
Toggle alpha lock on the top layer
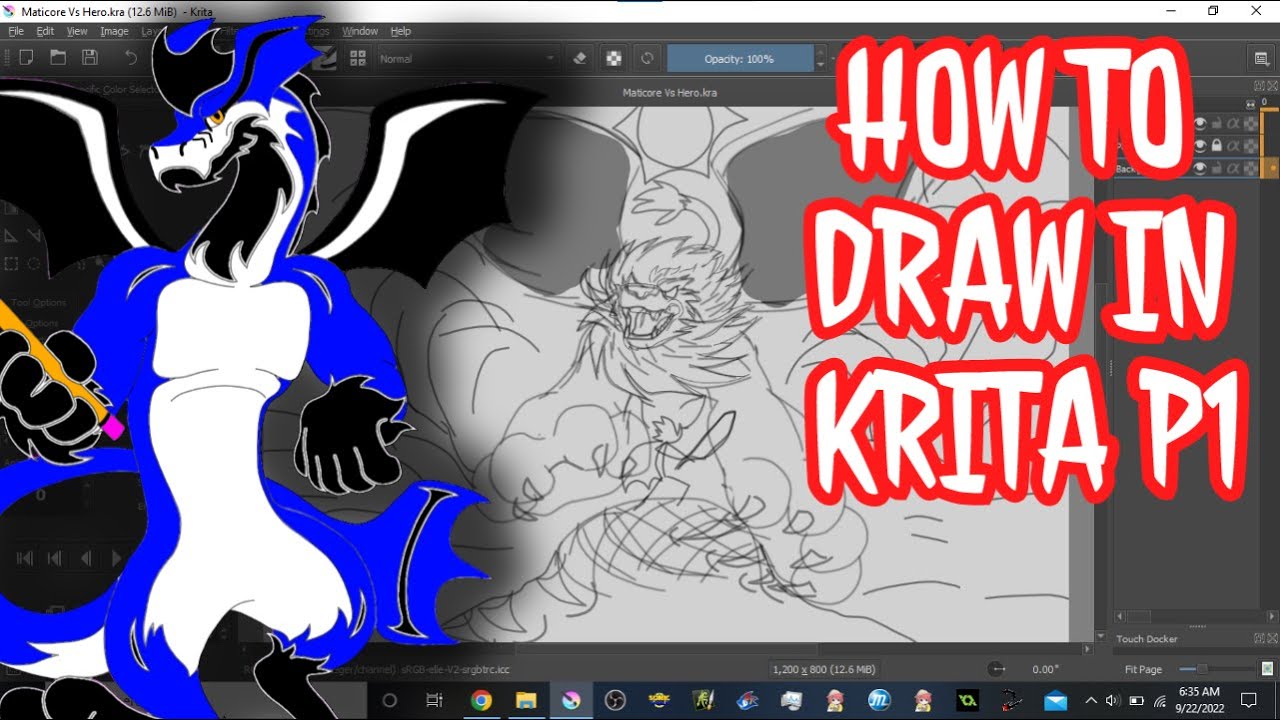point(1250,124)
